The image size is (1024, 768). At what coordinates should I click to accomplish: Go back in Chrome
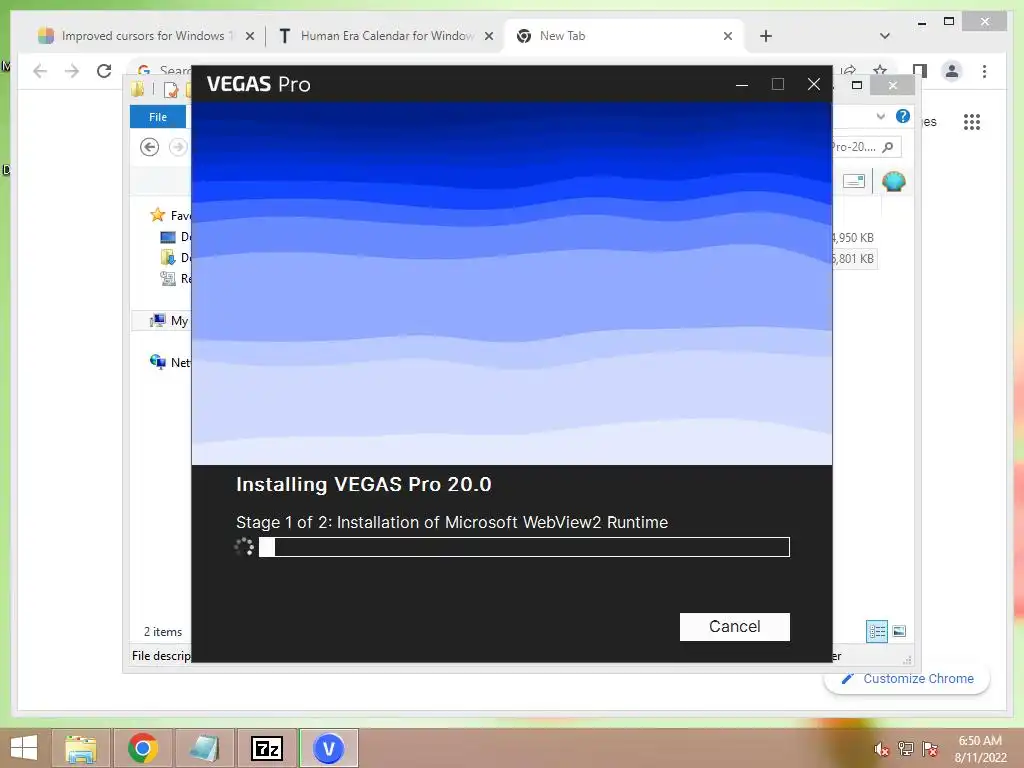pos(40,71)
